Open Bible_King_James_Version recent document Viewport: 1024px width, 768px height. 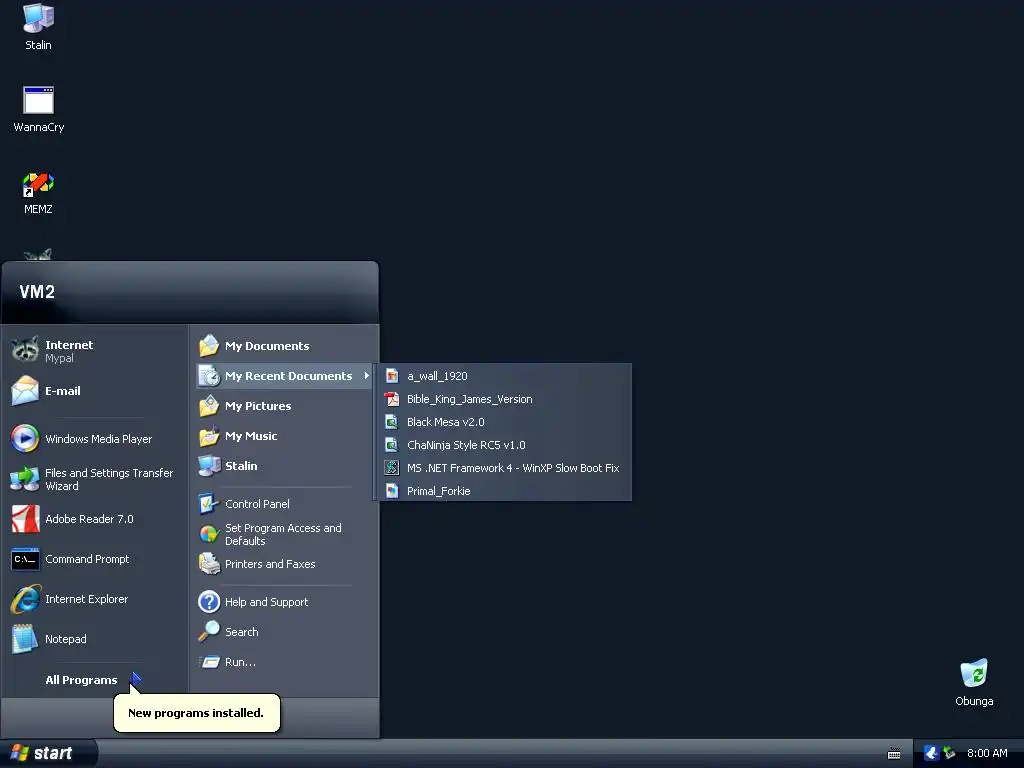pos(505,399)
